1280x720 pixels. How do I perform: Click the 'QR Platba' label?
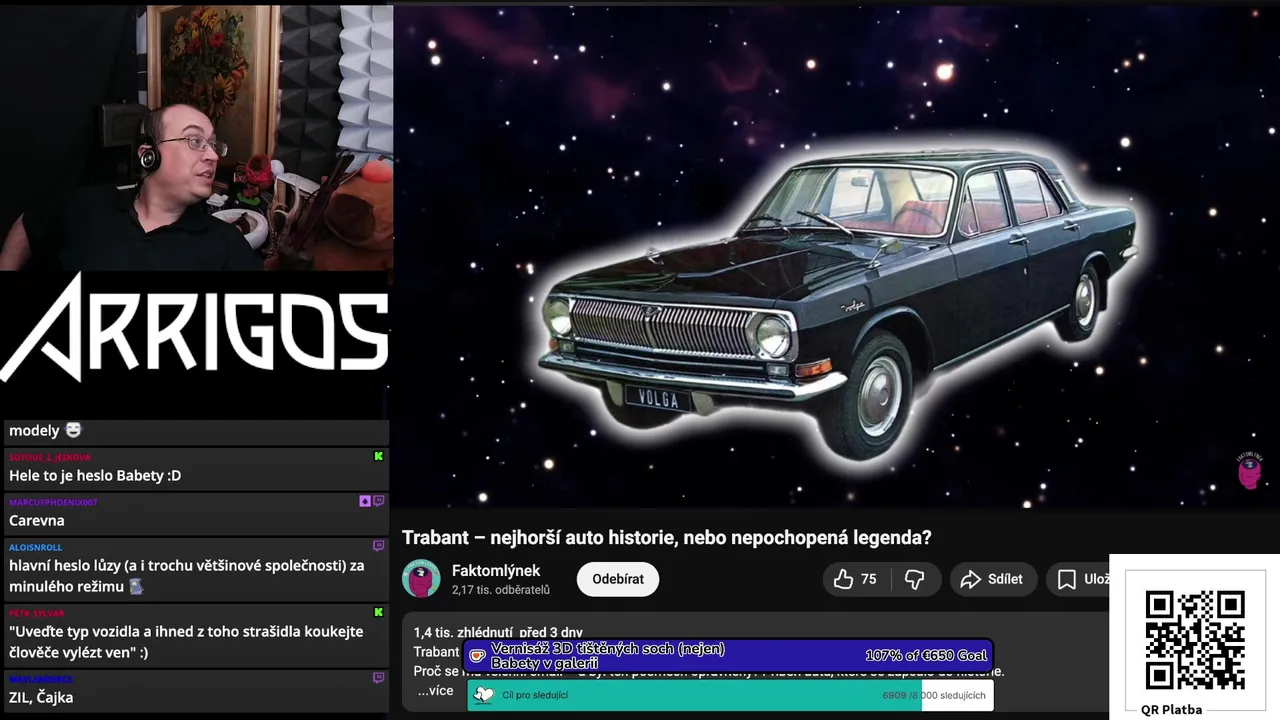(1171, 710)
